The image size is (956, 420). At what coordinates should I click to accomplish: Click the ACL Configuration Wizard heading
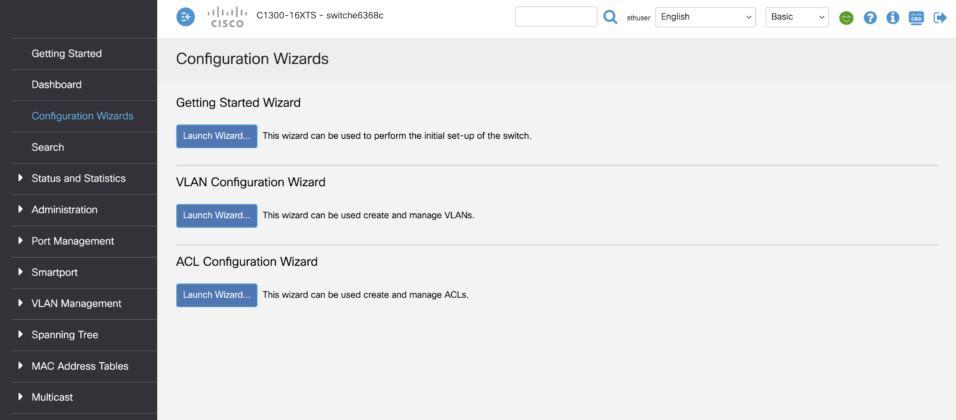pyautogui.click(x=246, y=262)
